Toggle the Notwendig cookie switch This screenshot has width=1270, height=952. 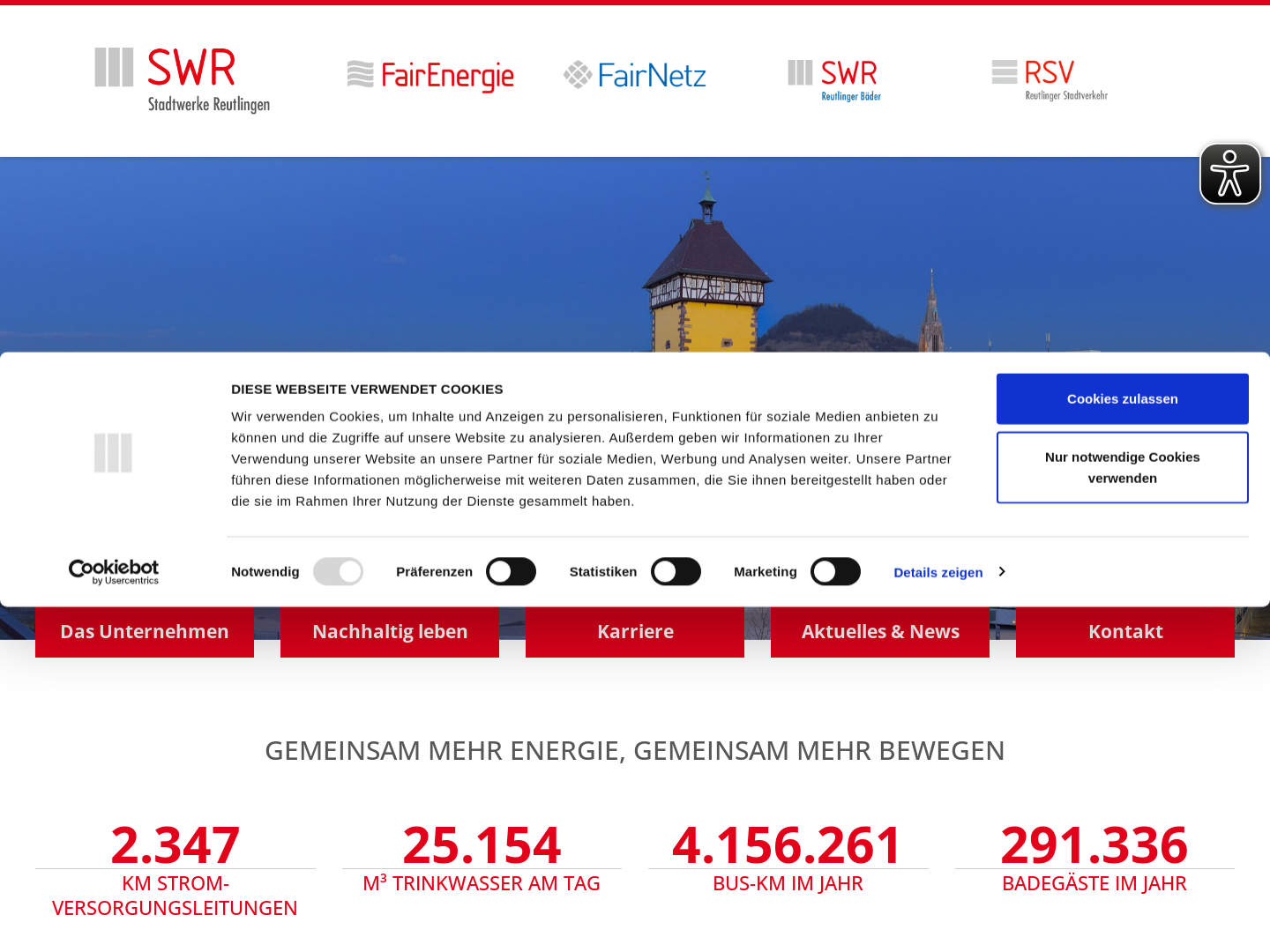[339, 572]
